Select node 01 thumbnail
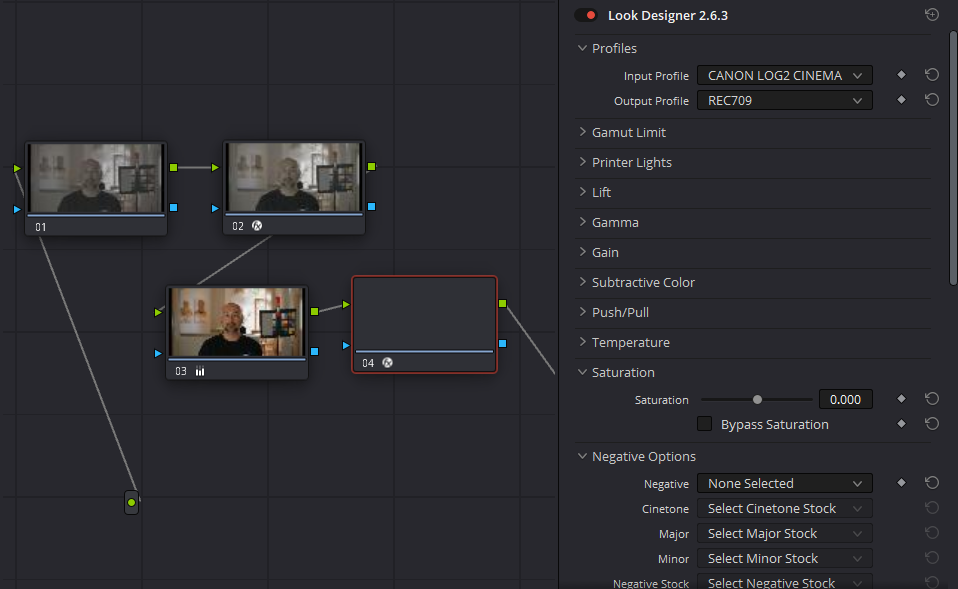The height and width of the screenshot is (589, 958). (96, 178)
